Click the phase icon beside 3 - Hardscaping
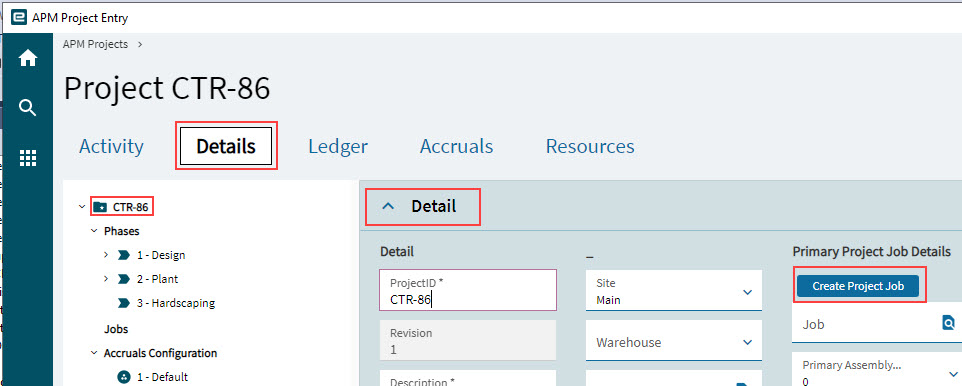962x386 pixels. point(124,303)
